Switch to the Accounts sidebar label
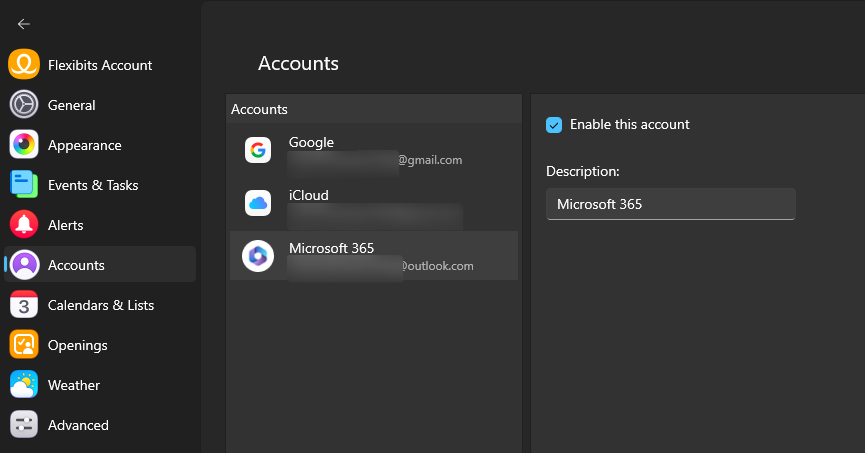The height and width of the screenshot is (453, 865). click(76, 265)
